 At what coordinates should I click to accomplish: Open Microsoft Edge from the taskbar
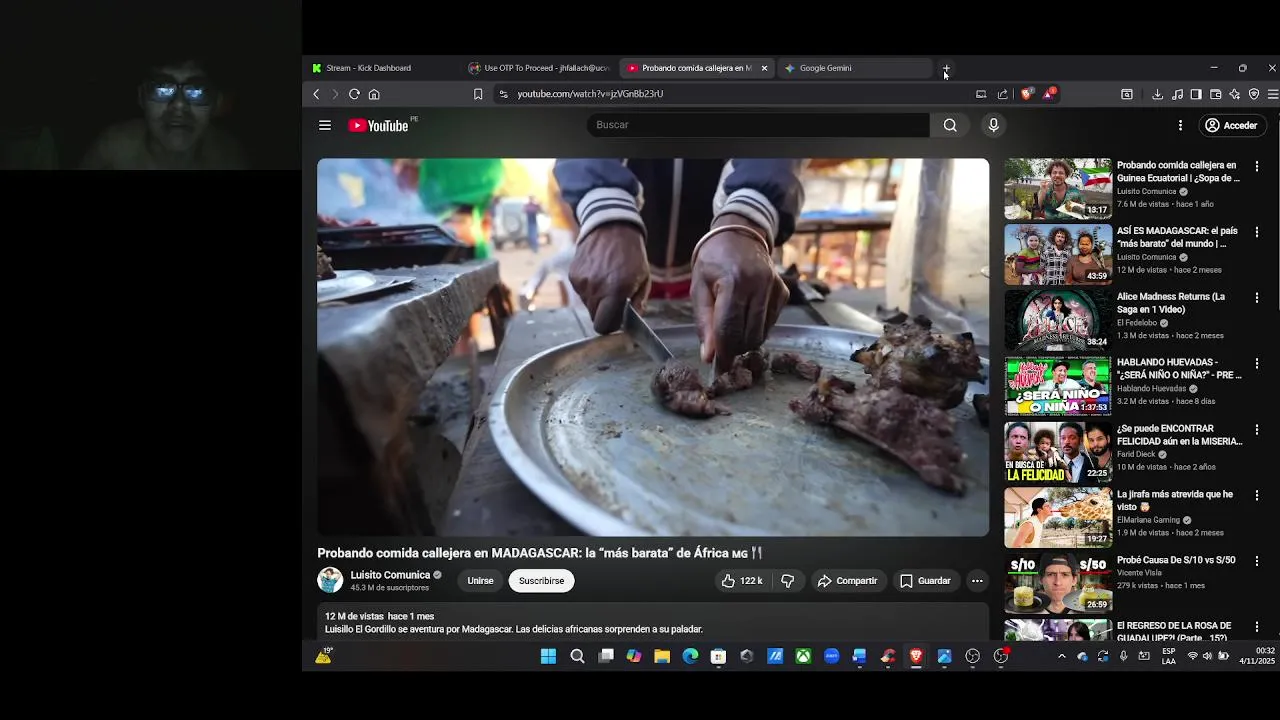[690, 656]
